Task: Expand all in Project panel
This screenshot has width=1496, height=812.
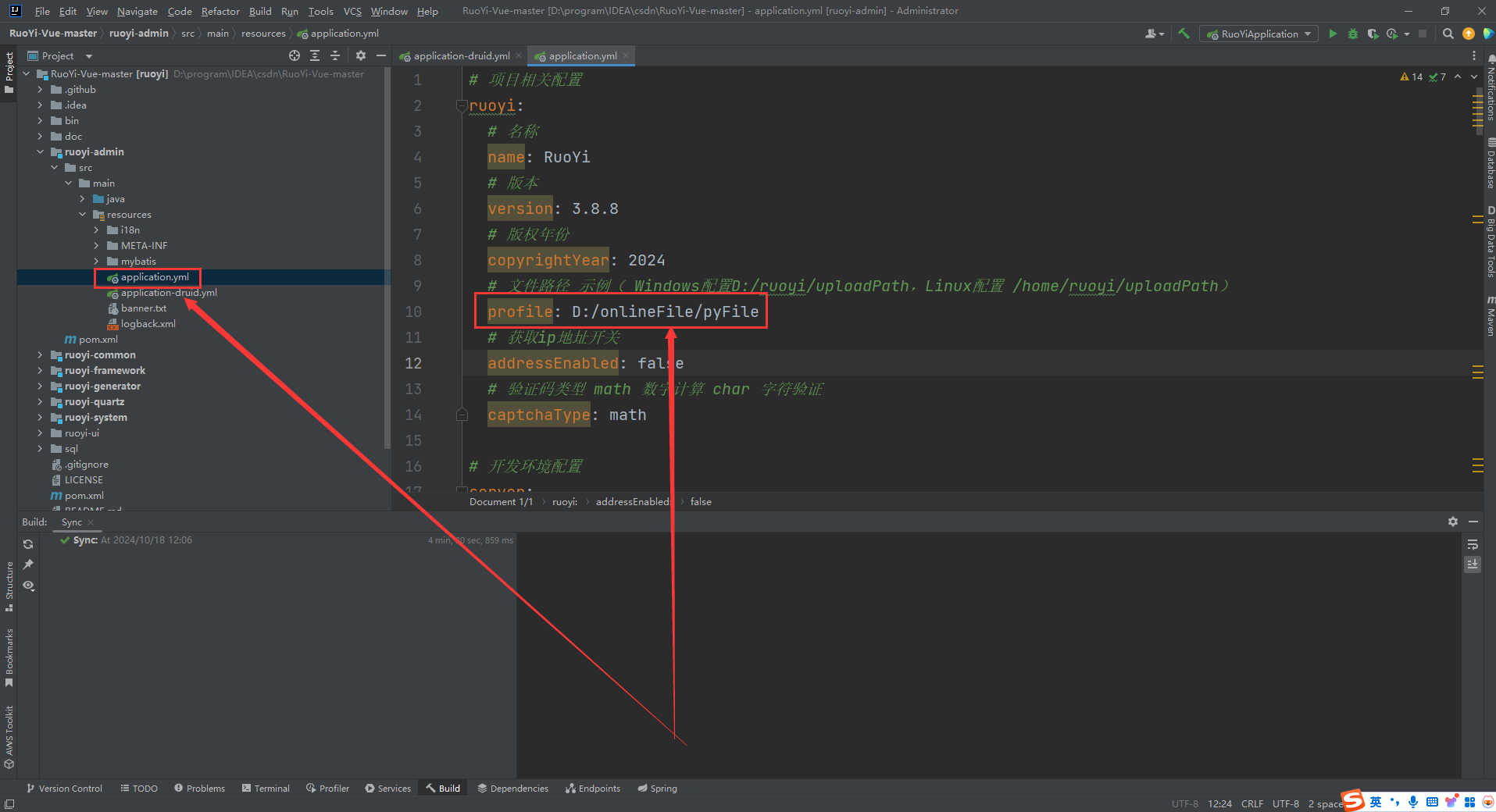Action: [315, 55]
